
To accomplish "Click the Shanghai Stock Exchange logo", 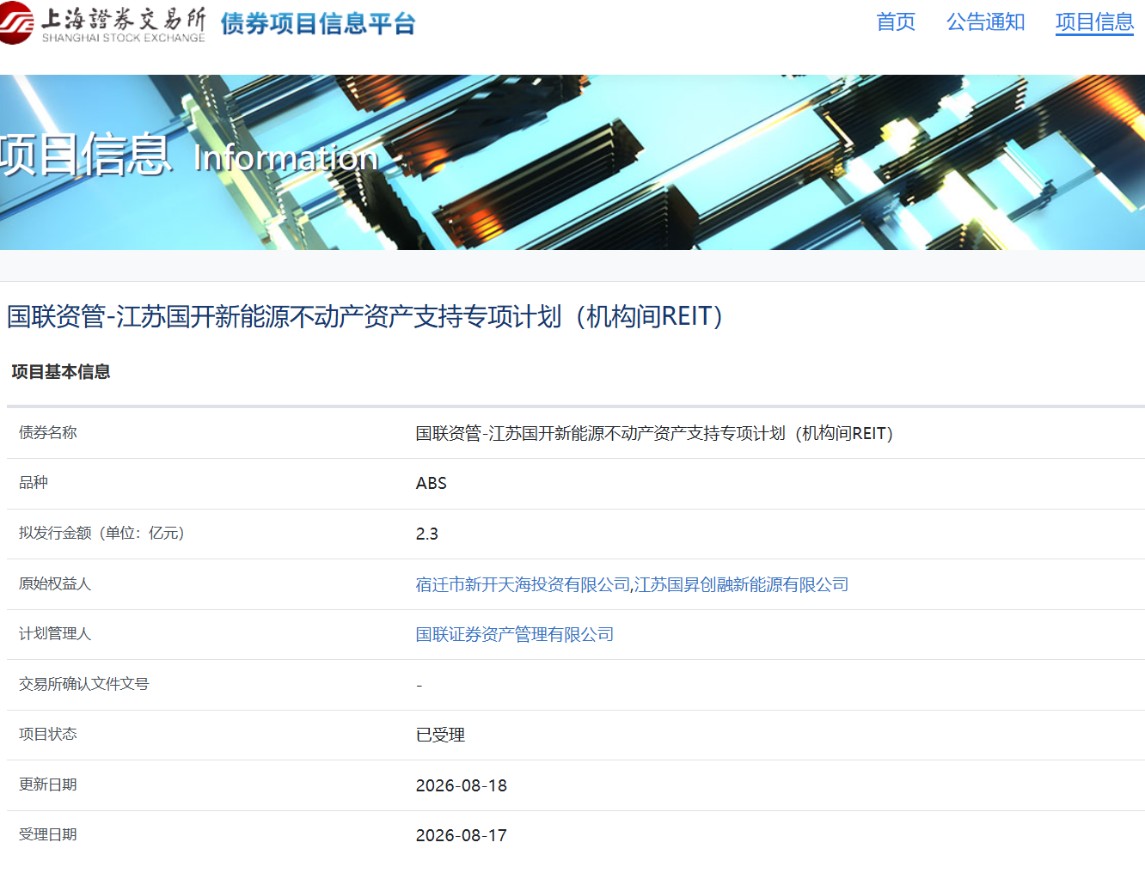I will [102, 24].
